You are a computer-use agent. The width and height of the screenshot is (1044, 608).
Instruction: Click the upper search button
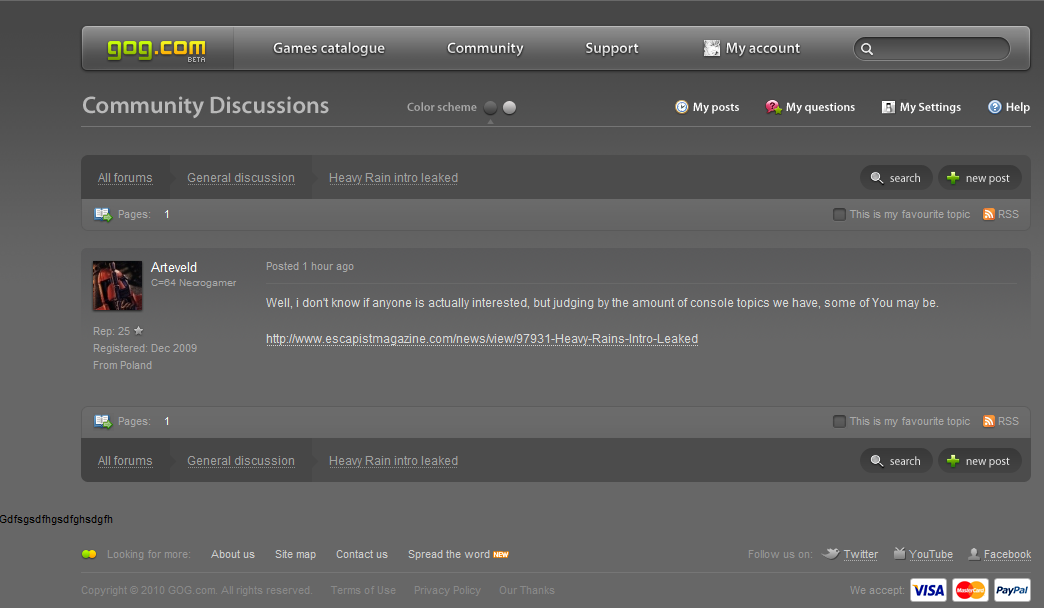click(896, 178)
